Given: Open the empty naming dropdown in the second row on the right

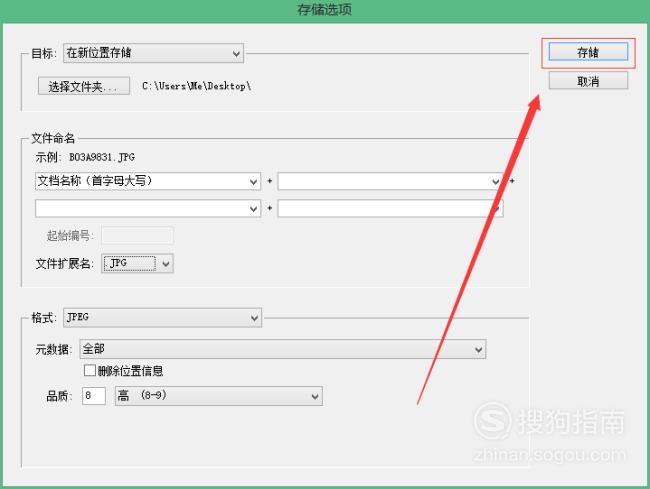Looking at the screenshot, I should 390,208.
